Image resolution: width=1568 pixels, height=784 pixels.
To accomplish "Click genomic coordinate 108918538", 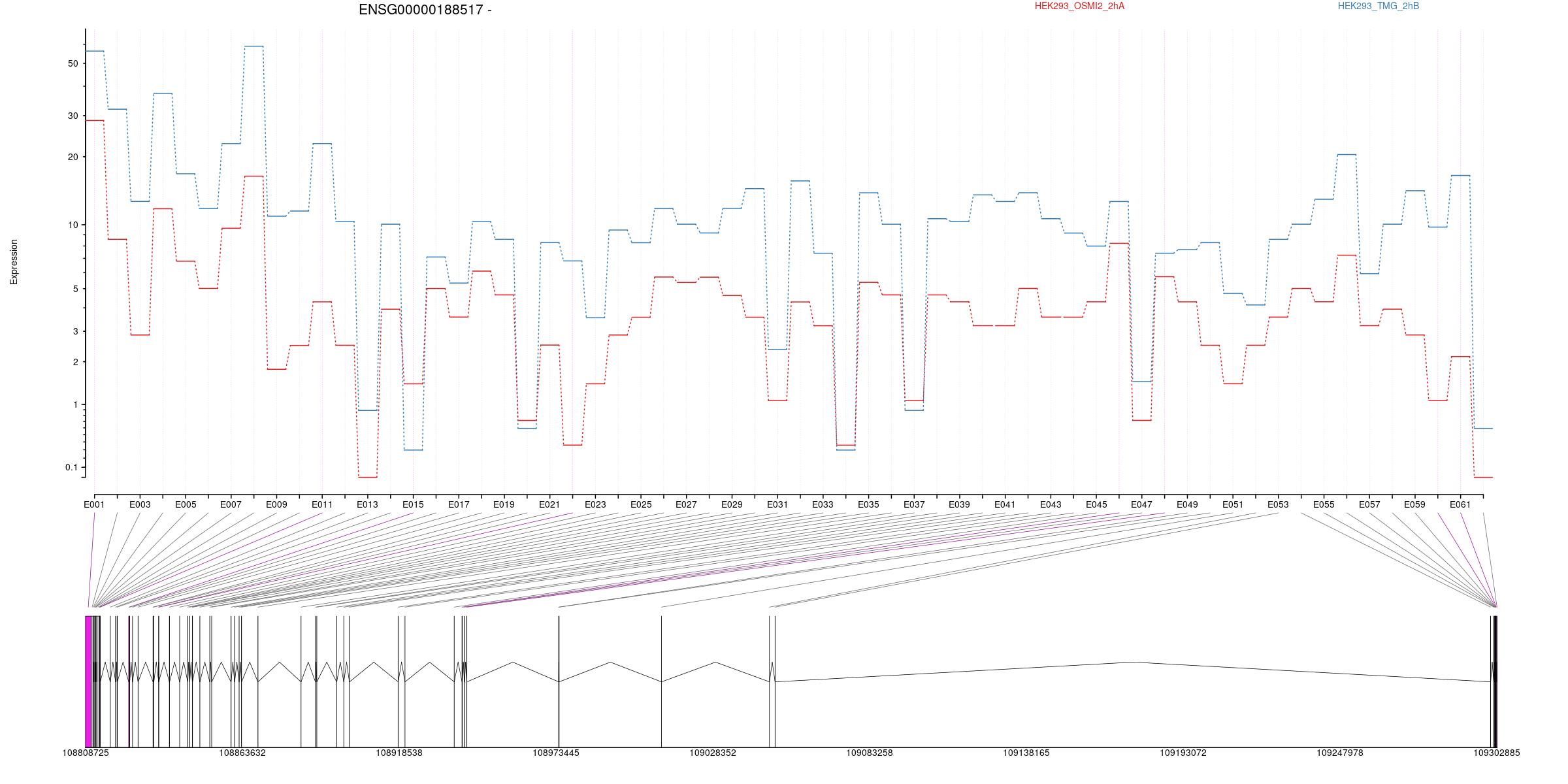I will click(x=399, y=753).
